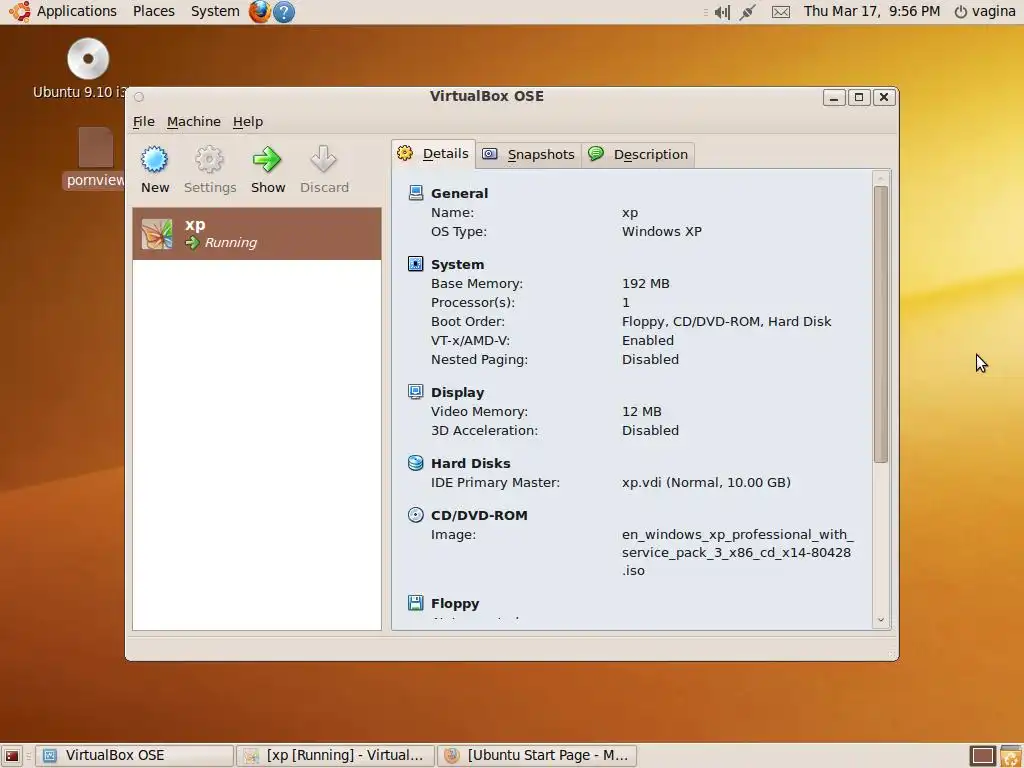This screenshot has width=1024, height=768.
Task: Click the Display section monitor icon
Action: (415, 392)
